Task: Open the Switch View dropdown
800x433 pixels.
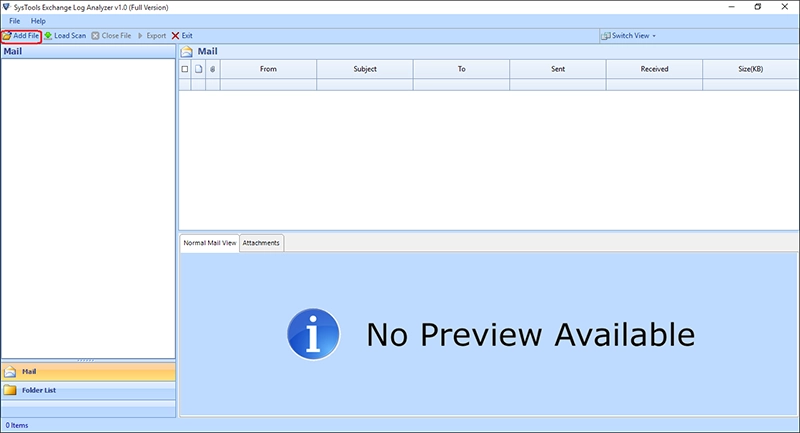Action: click(x=629, y=36)
